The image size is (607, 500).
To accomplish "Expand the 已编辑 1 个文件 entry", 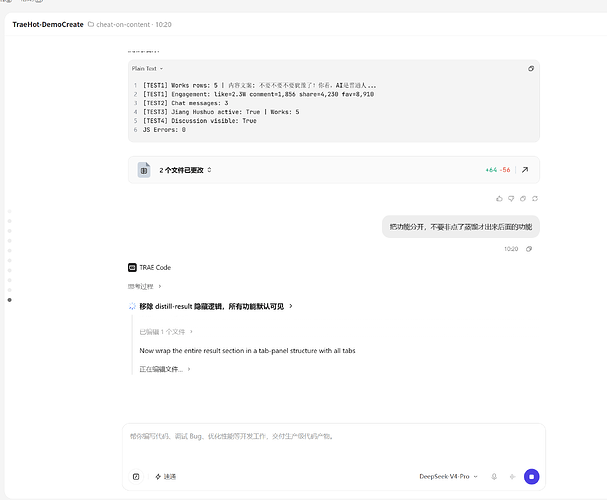I will 166,332.
